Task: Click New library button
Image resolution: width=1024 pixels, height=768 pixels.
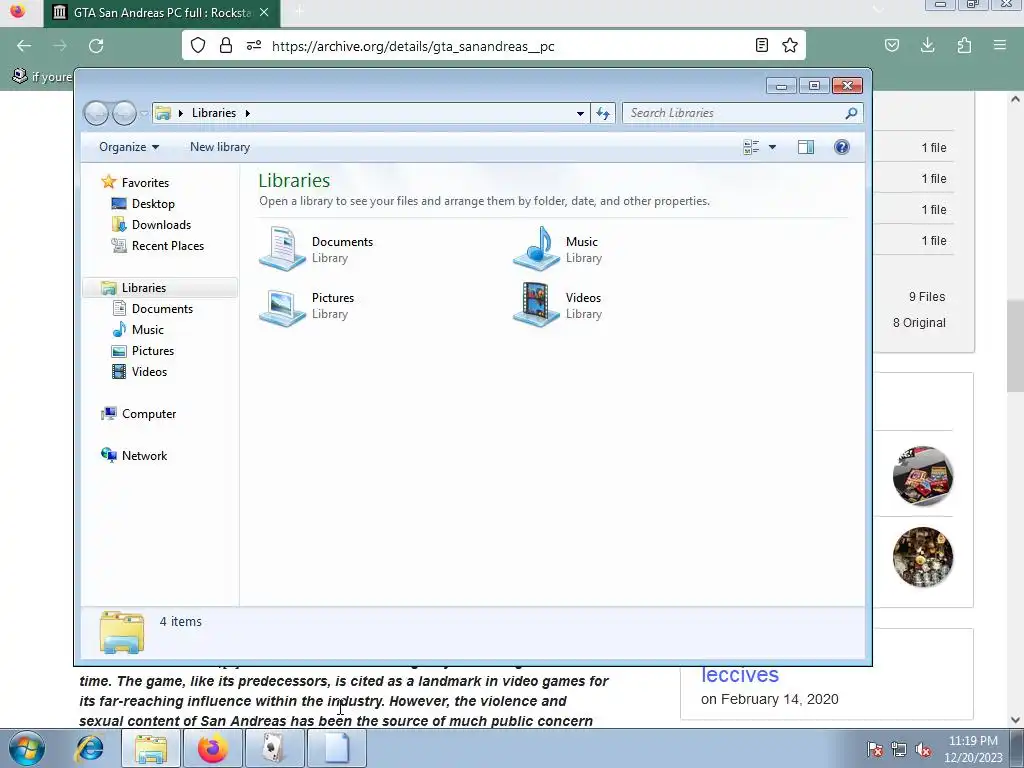Action: [x=220, y=147]
